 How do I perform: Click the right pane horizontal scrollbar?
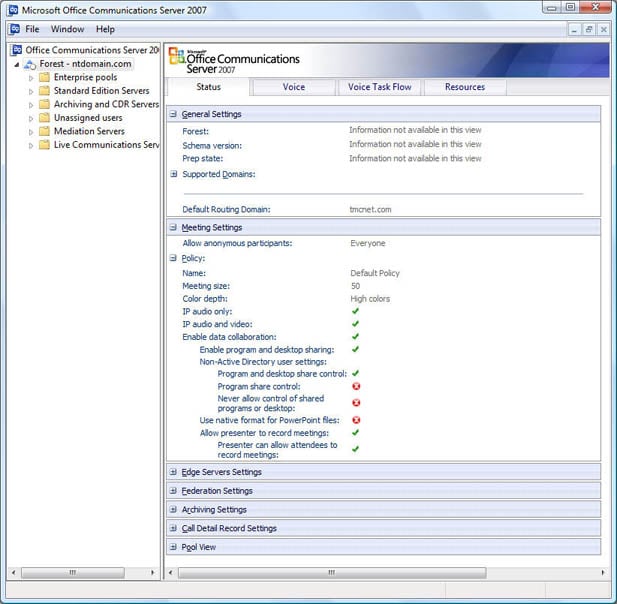point(330,573)
